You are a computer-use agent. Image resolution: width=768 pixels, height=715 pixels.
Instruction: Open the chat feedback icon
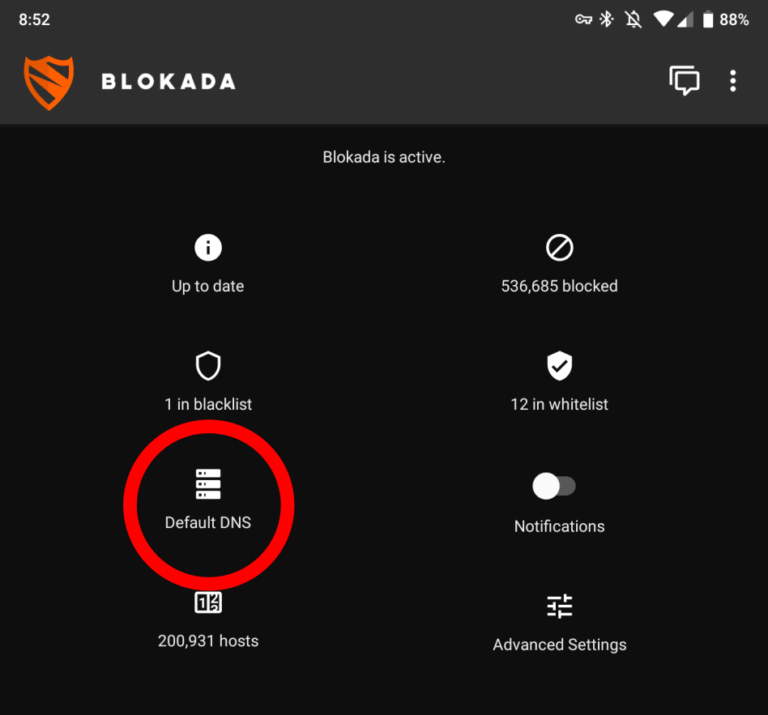tap(684, 81)
